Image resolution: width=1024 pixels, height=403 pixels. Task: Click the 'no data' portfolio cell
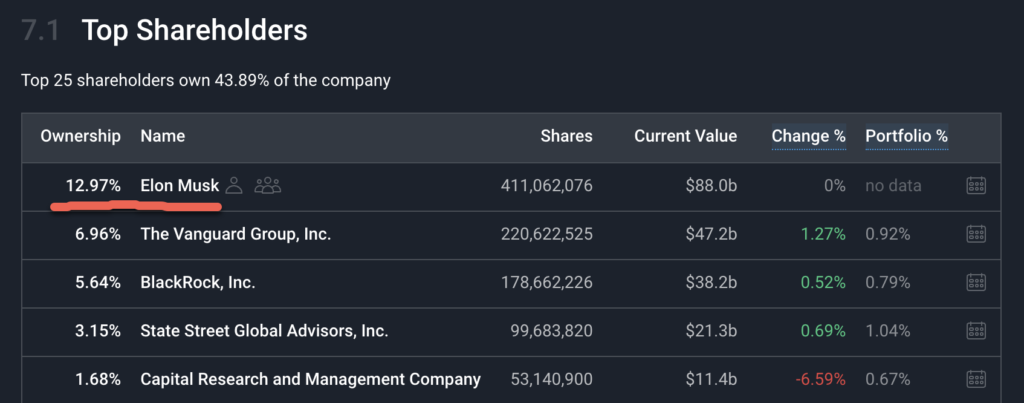(x=893, y=186)
